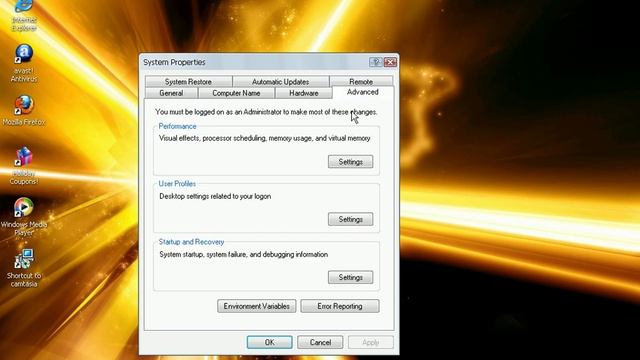Viewport: 640px width, 360px height.
Task: Click 'Desktop settings related to your logon' text
Action: 215,196
